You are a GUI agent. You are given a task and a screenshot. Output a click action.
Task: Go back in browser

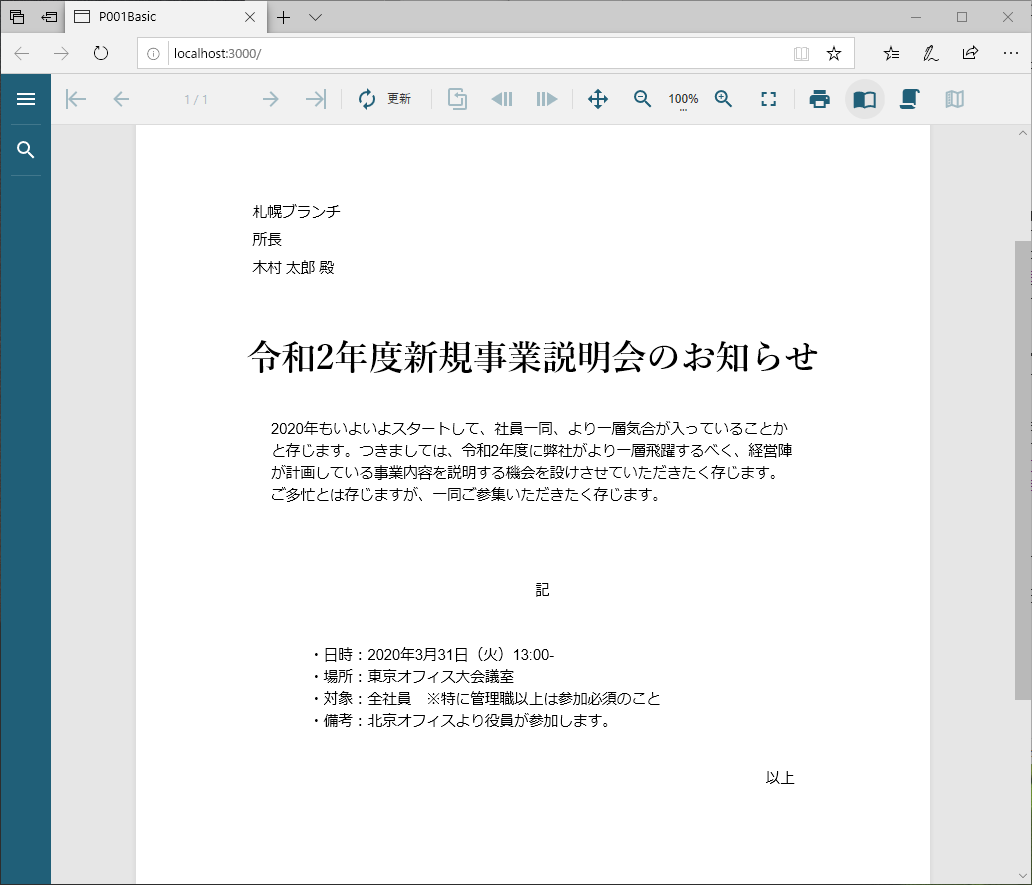click(x=22, y=53)
